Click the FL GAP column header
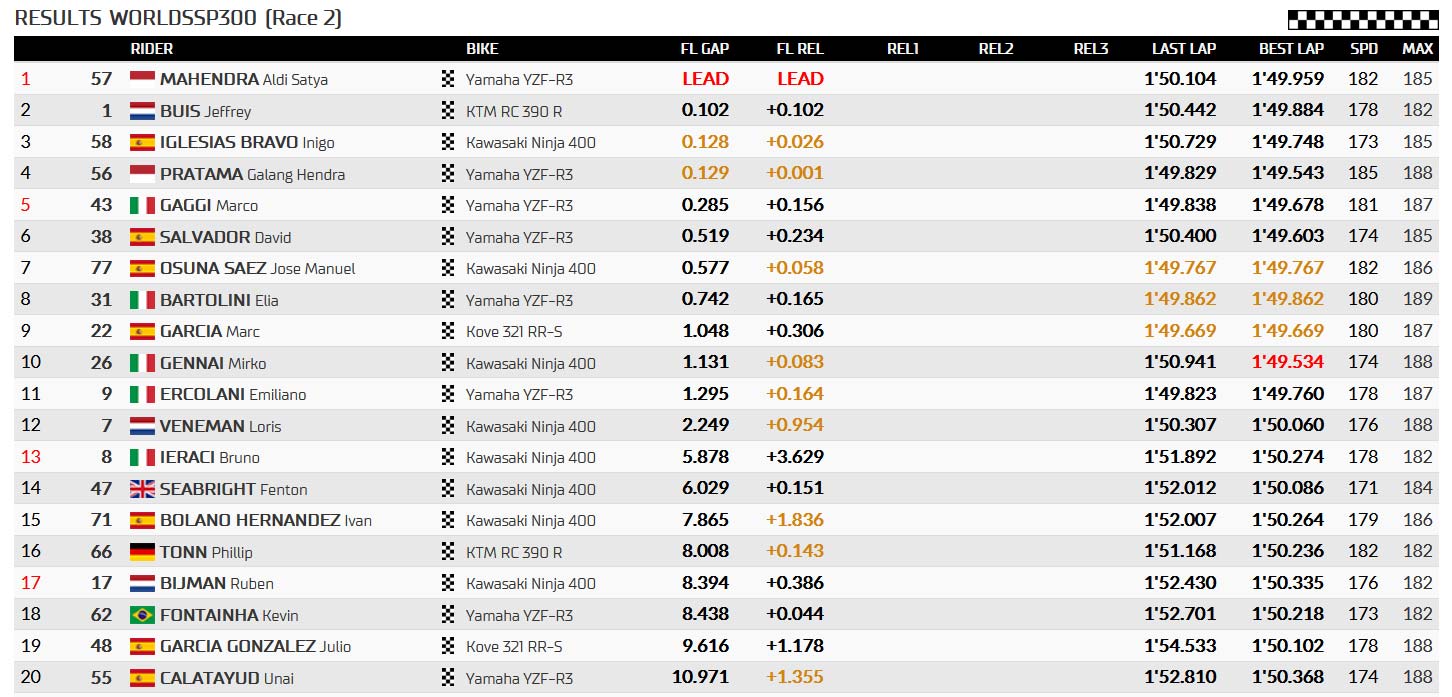Viewport: 1452px width, 697px height. pos(705,49)
